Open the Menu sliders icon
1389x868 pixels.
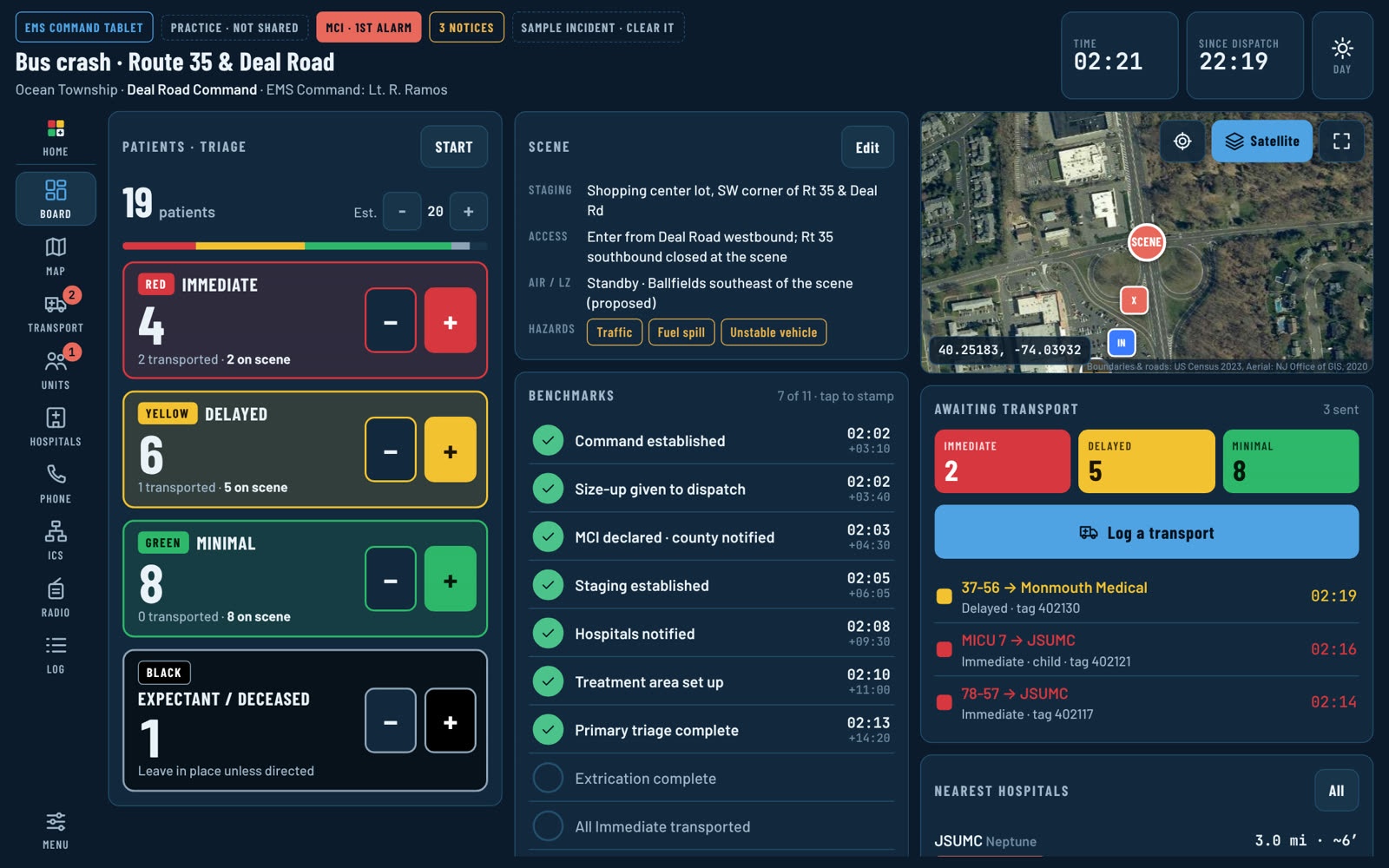[56, 831]
